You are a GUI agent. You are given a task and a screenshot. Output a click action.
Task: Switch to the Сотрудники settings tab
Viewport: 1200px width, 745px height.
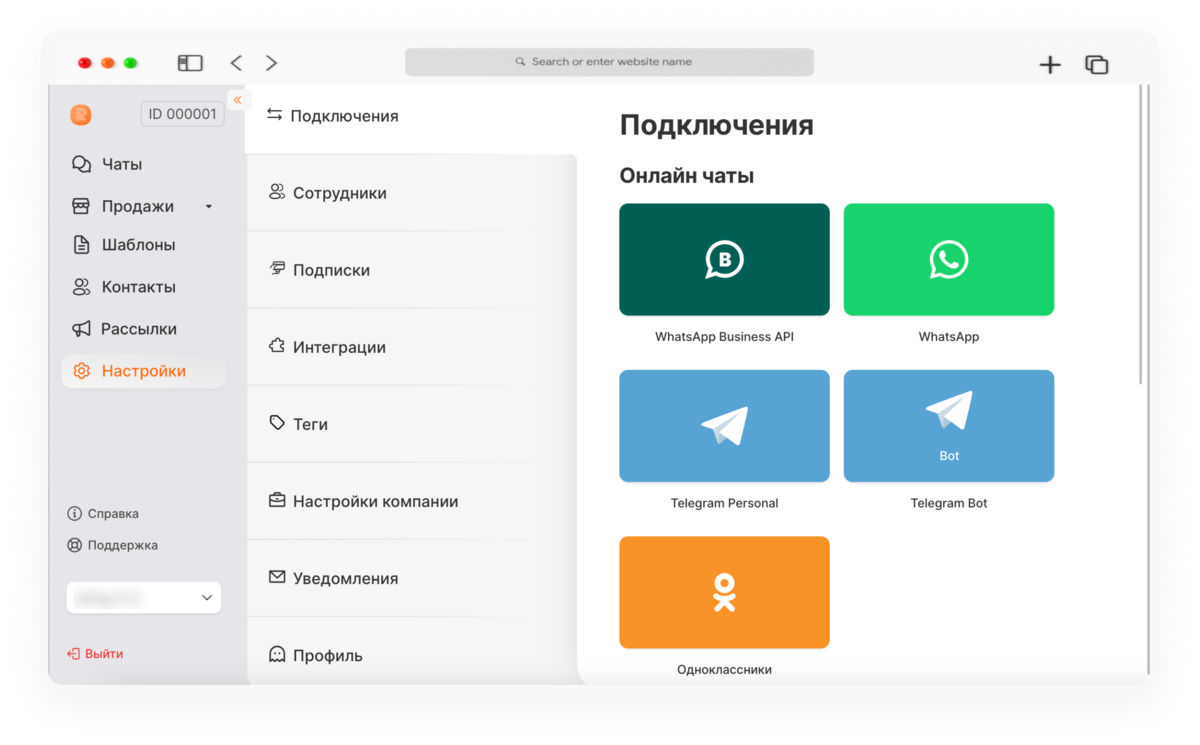(412, 193)
